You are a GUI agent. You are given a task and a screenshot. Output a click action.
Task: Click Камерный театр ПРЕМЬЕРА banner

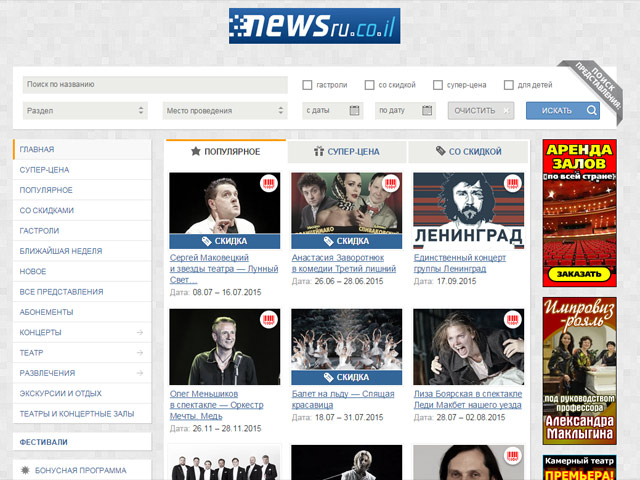579,467
